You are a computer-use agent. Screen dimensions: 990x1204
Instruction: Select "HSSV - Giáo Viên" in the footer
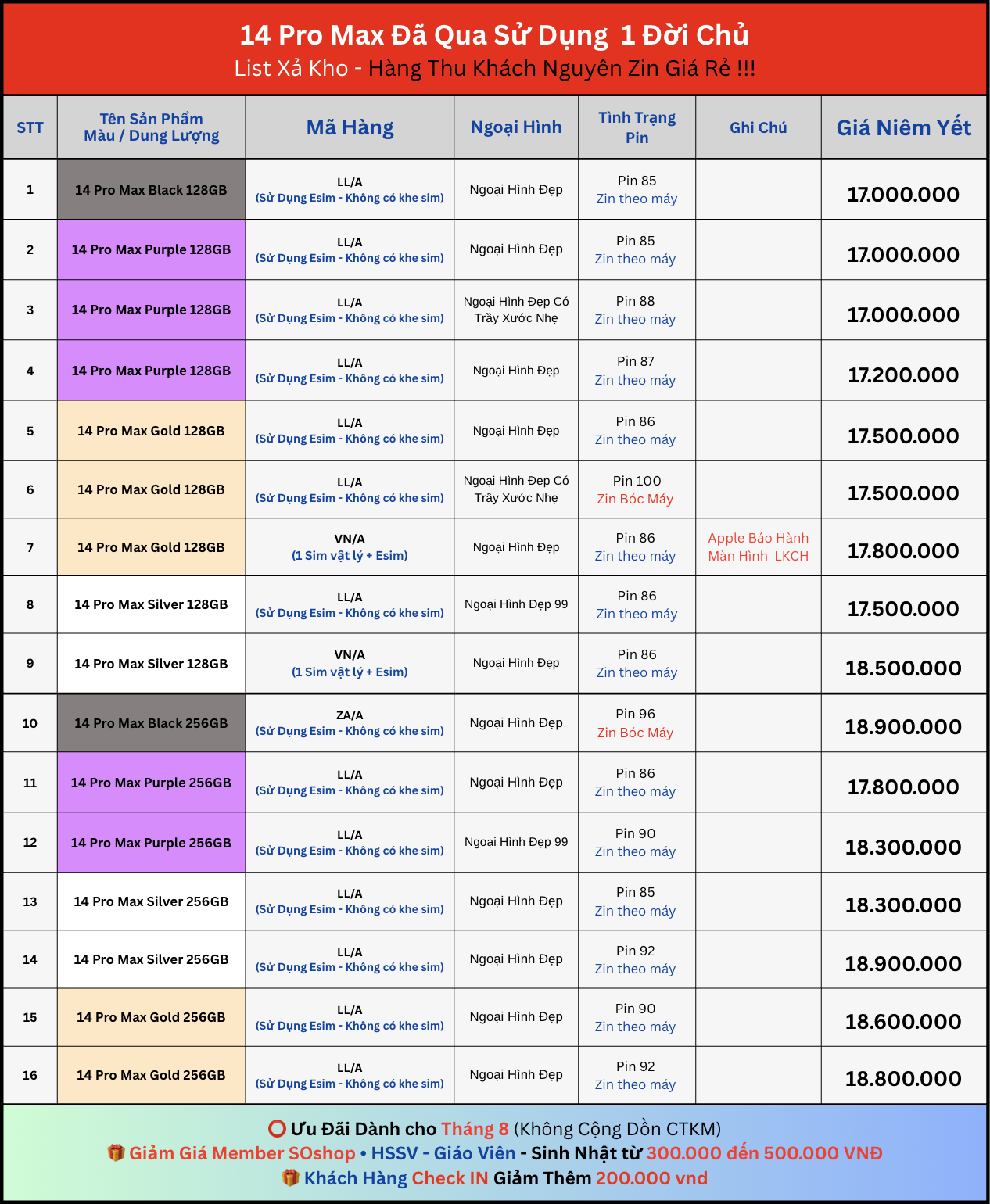point(443,1153)
